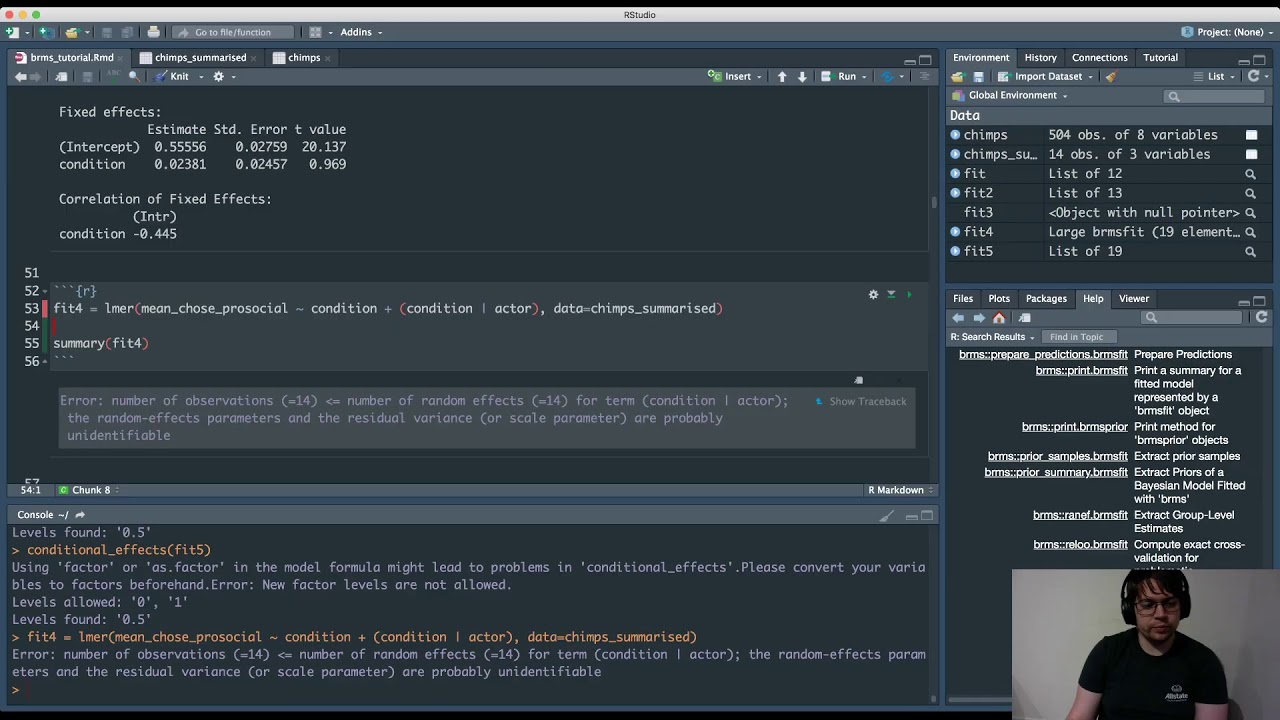Clear the console with the broom icon
1280x720 pixels.
click(887, 516)
